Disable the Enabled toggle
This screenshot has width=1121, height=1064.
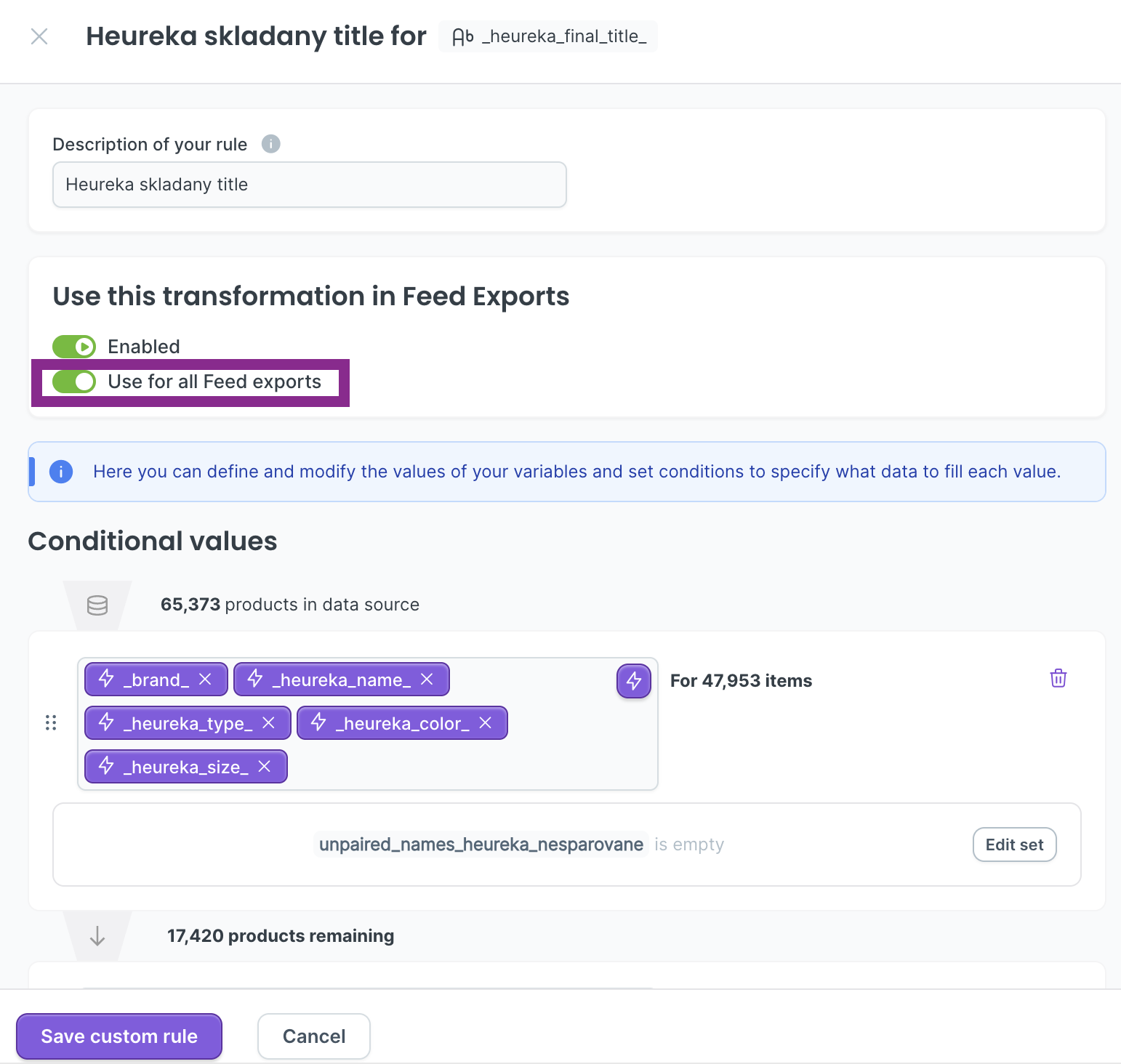point(73,347)
